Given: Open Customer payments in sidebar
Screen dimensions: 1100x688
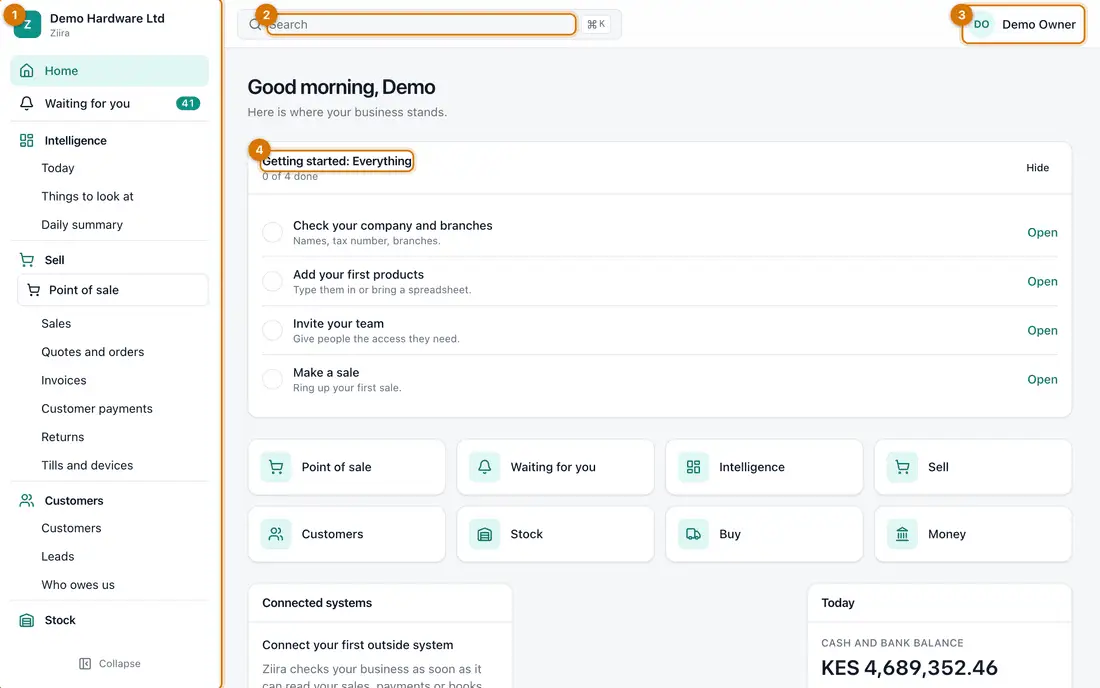Looking at the screenshot, I should coord(97,409).
